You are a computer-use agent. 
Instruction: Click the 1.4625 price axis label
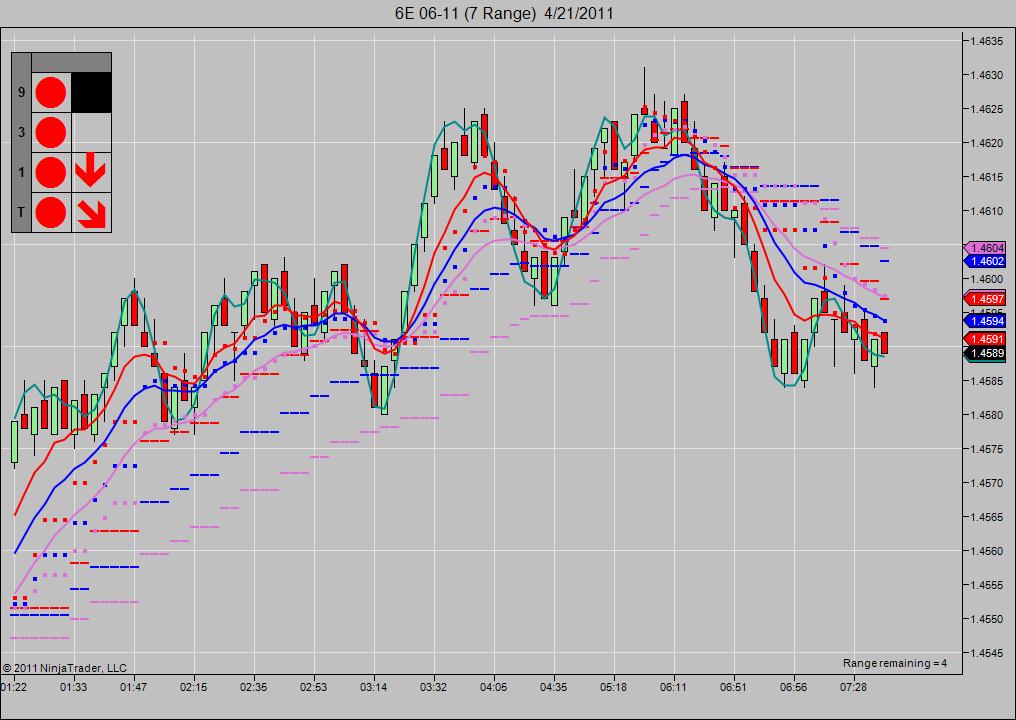[987, 109]
